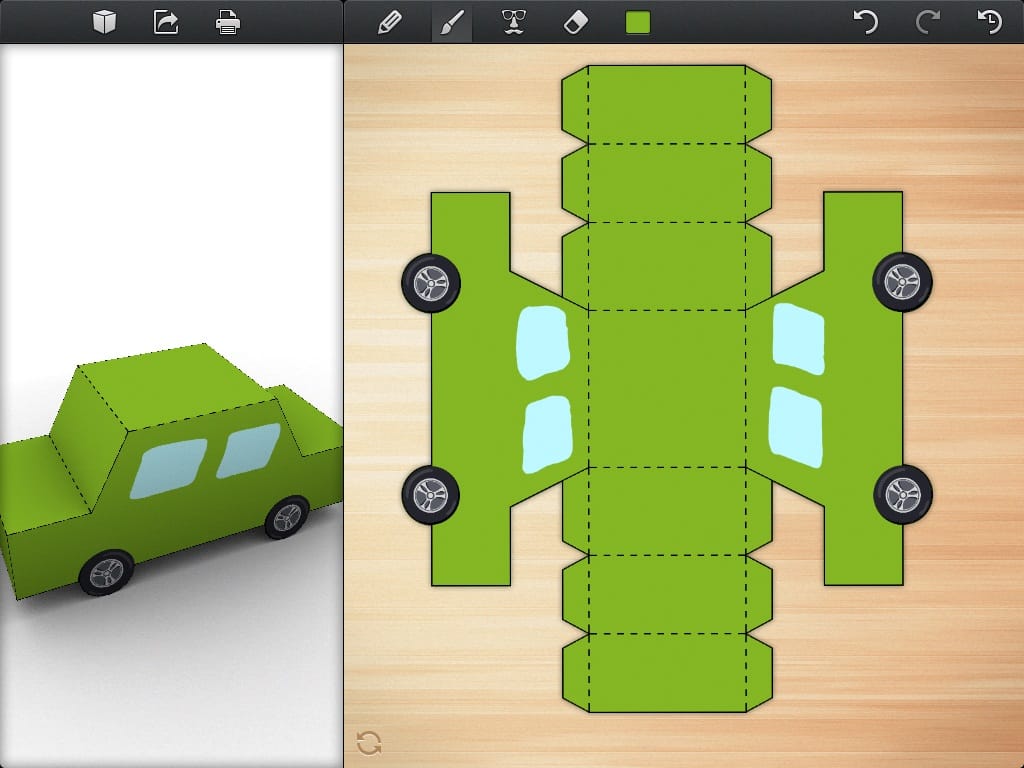Select the eraser tool

click(x=576, y=22)
